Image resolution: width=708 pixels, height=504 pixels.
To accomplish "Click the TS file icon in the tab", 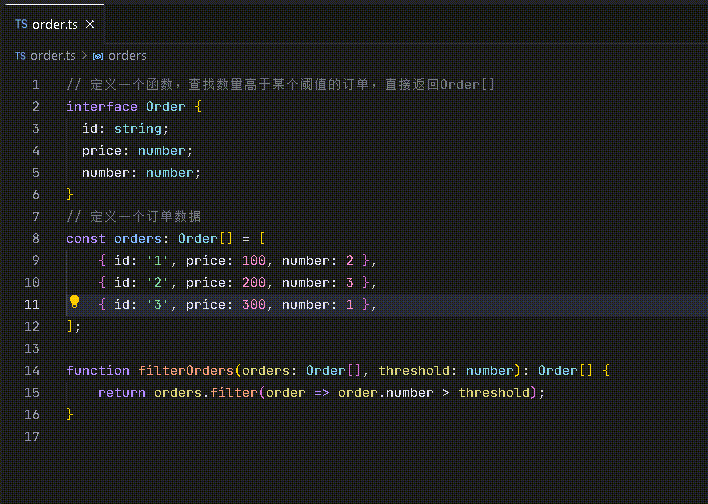I will click(21, 22).
